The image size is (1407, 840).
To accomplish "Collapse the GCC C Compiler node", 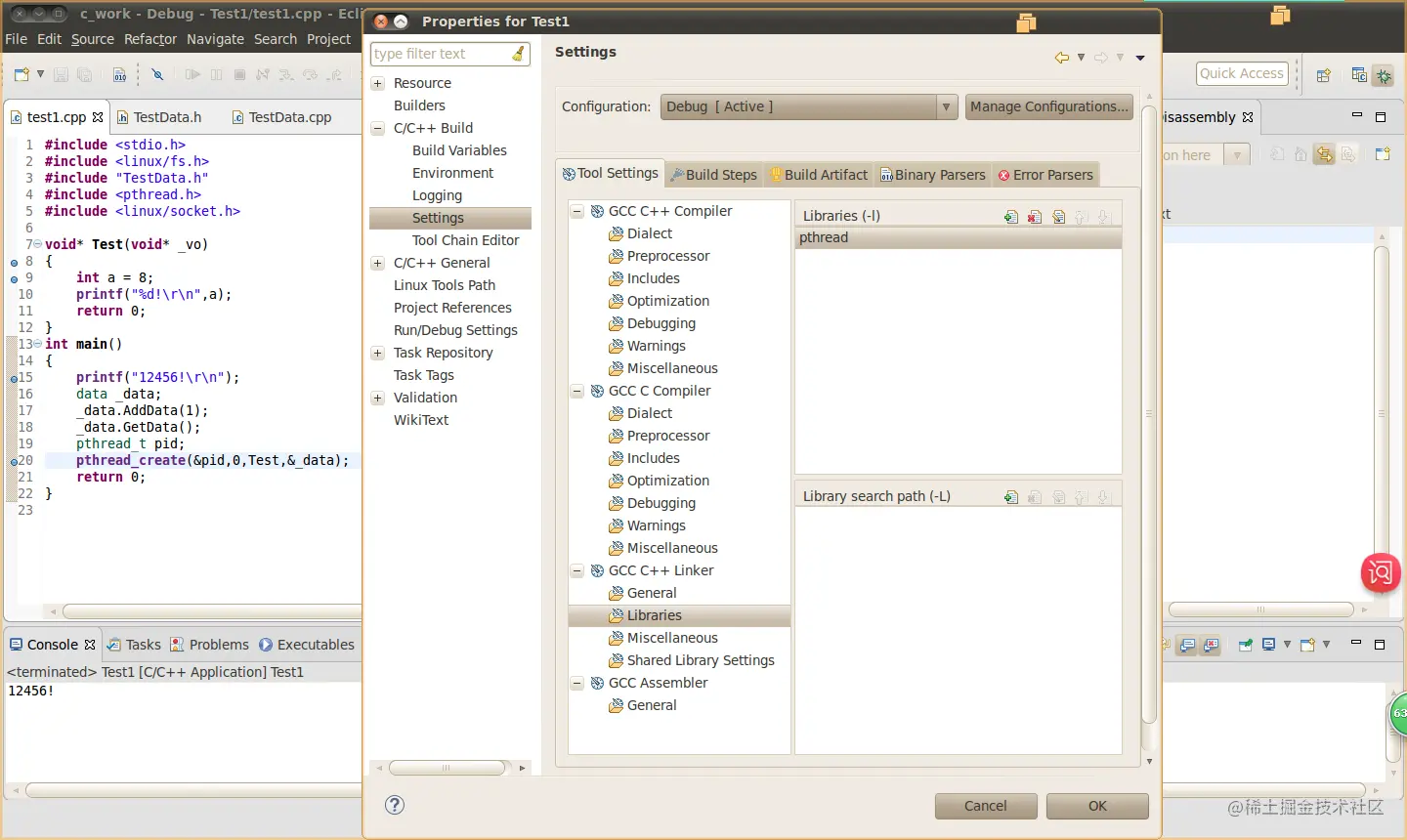I will (x=577, y=392).
